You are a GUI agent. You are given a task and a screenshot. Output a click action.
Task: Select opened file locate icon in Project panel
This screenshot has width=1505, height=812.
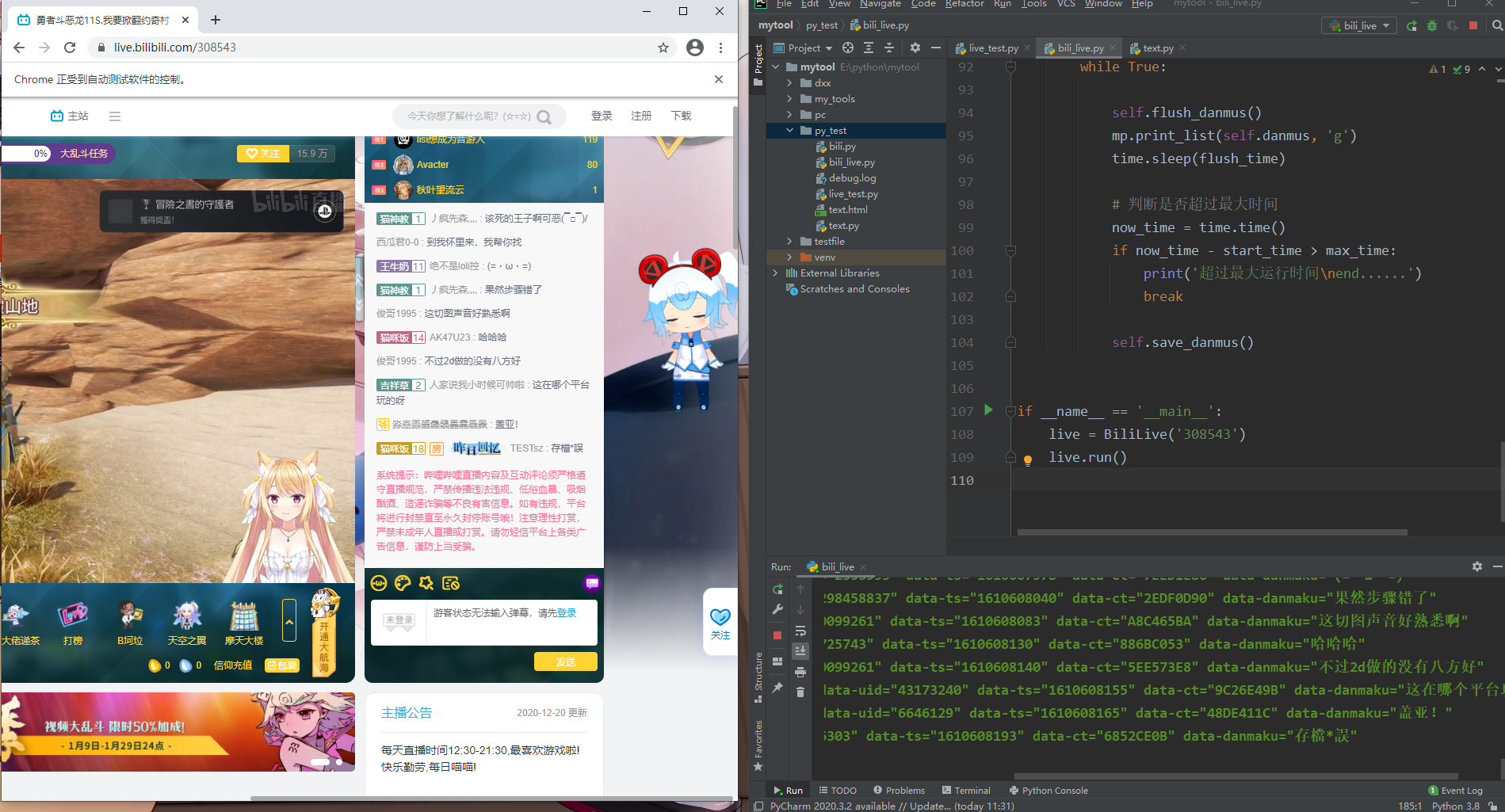[848, 48]
